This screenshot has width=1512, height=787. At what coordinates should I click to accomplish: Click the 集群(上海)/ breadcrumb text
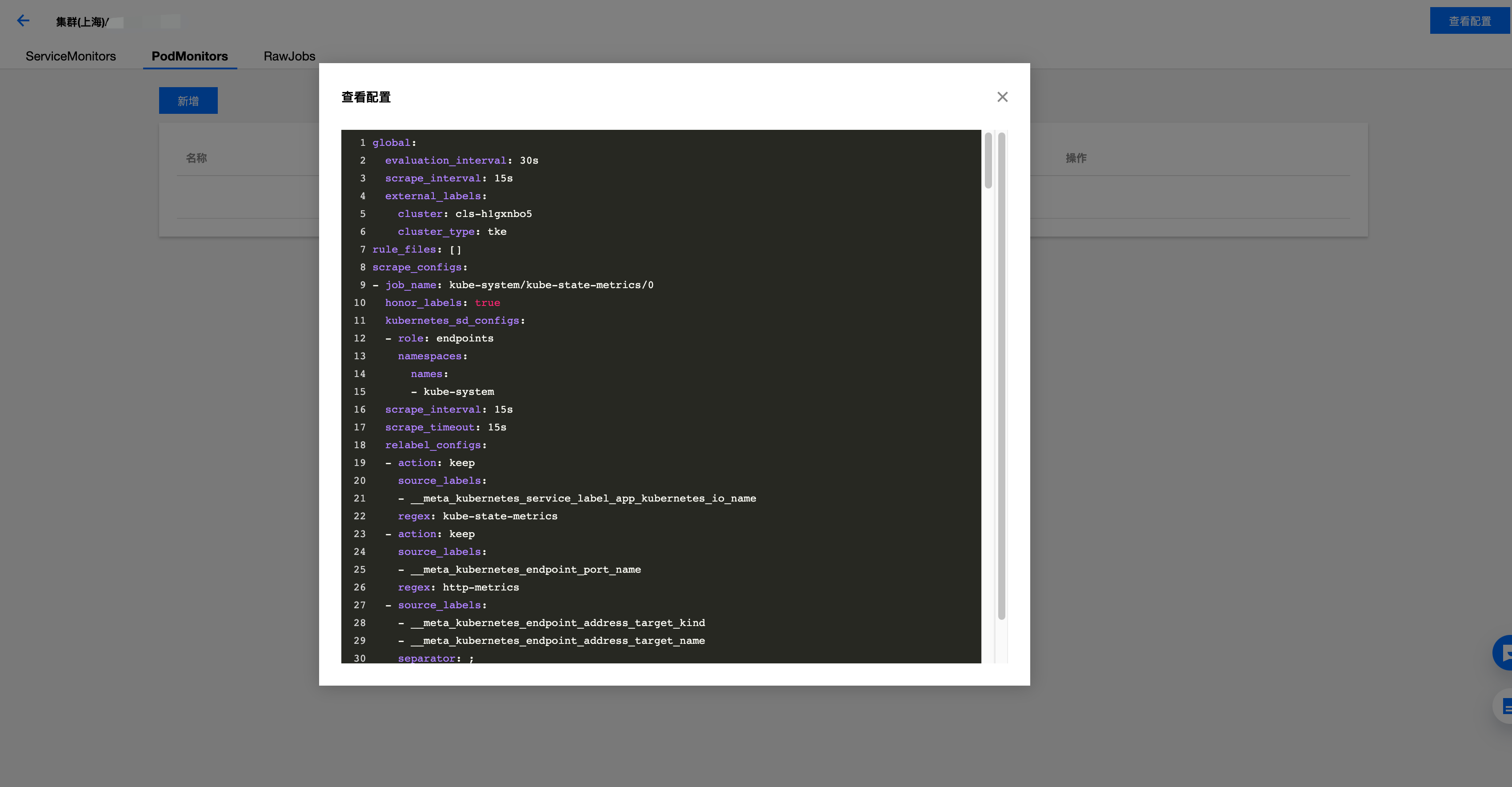click(82, 22)
